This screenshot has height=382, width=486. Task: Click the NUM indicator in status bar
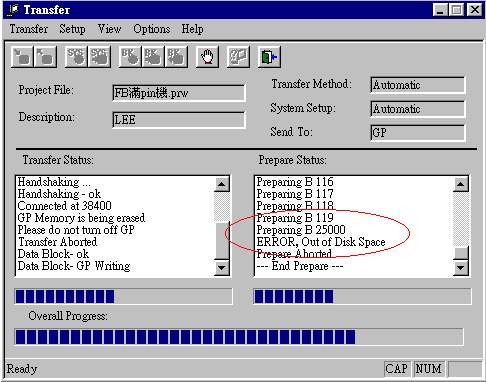tap(428, 369)
